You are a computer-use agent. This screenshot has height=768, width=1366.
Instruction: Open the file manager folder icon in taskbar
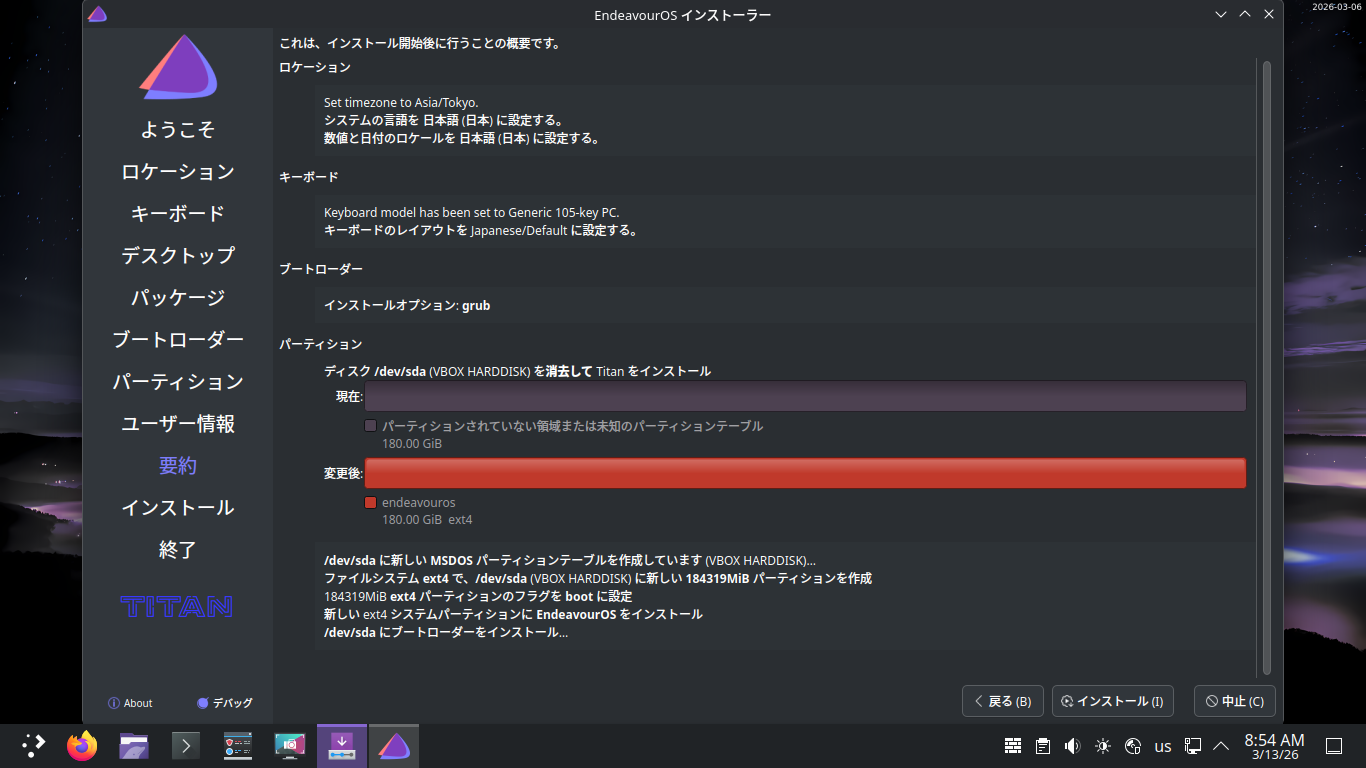coord(134,746)
